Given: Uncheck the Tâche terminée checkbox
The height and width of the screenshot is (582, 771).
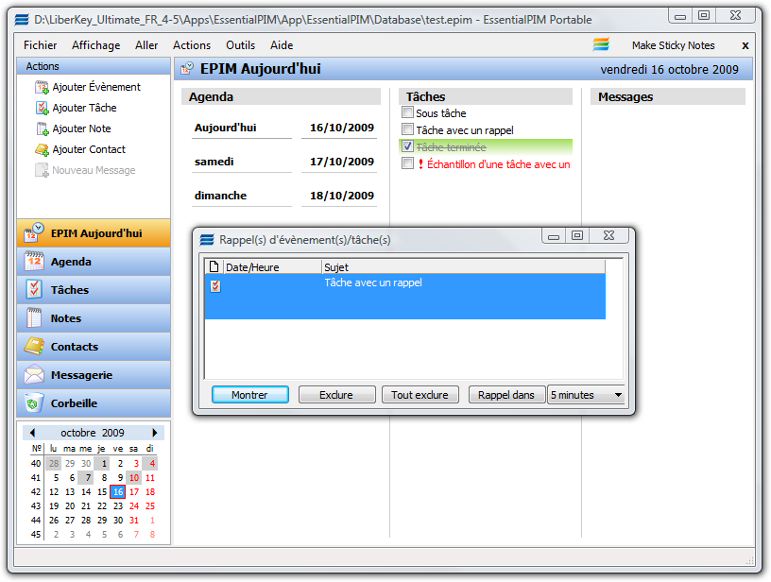Looking at the screenshot, I should click(x=407, y=146).
